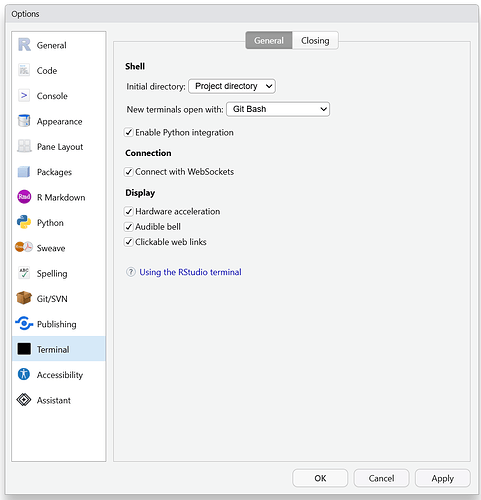Viewport: 481px width, 500px height.
Task: Select the Assistant label in the sidebar
Action: pyautogui.click(x=54, y=400)
